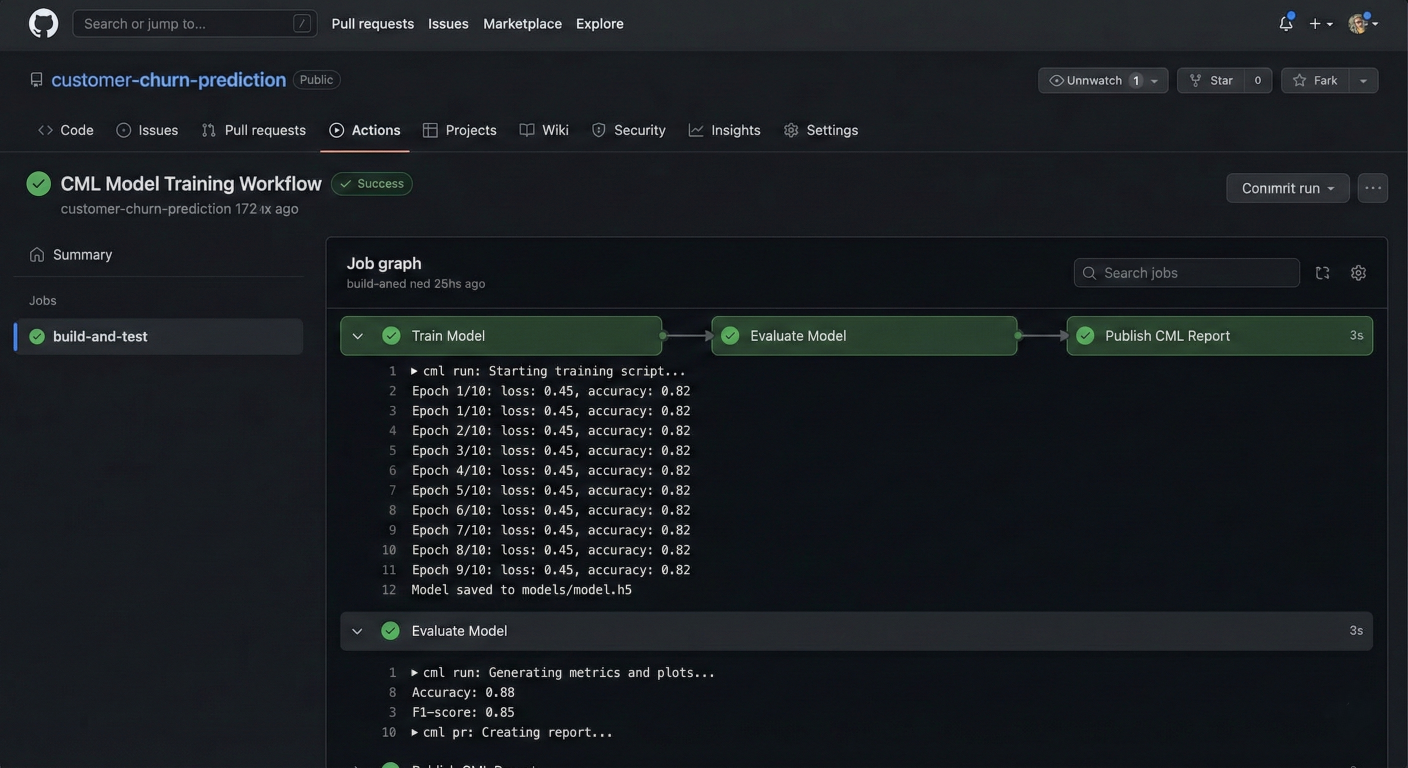Viewport: 1408px width, 768px height.
Task: Expand the 'cml run: Starting training script' log group
Action: coord(415,371)
